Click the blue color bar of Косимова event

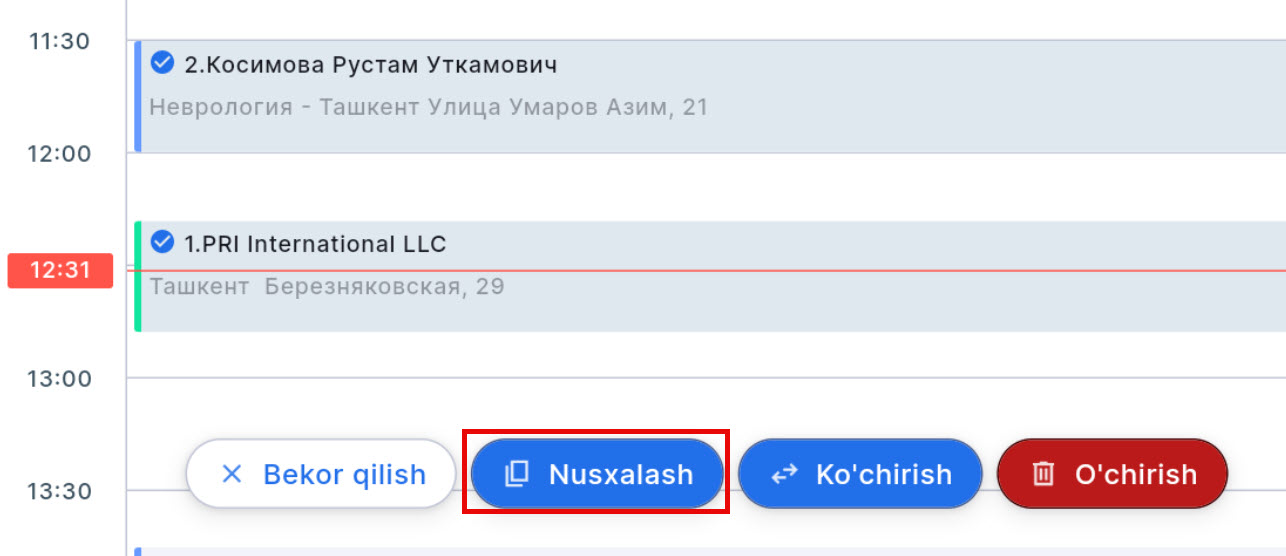[138, 97]
